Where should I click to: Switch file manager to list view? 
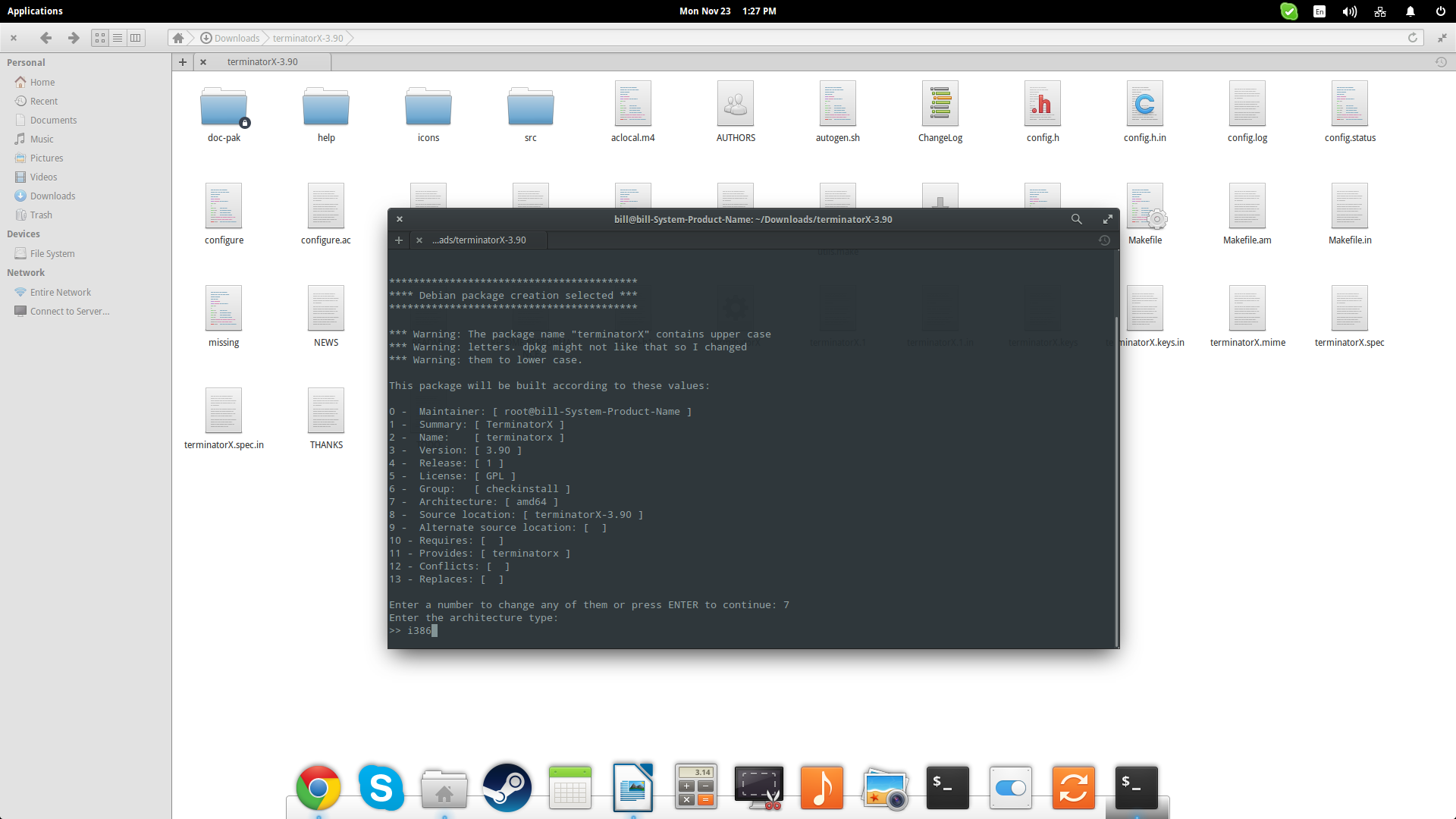pos(118,38)
